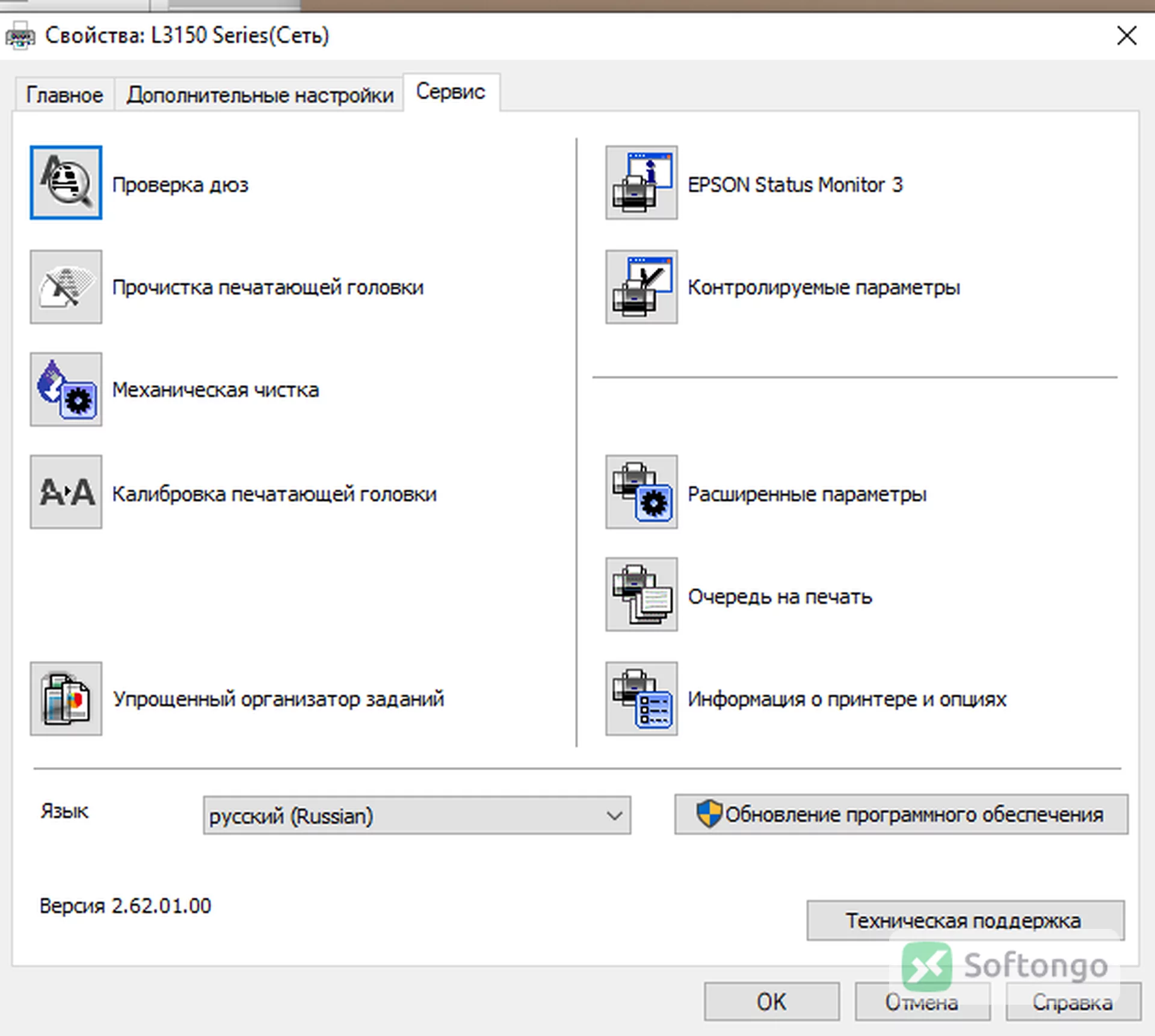Click the Контролируемые параметры icon

(x=641, y=287)
